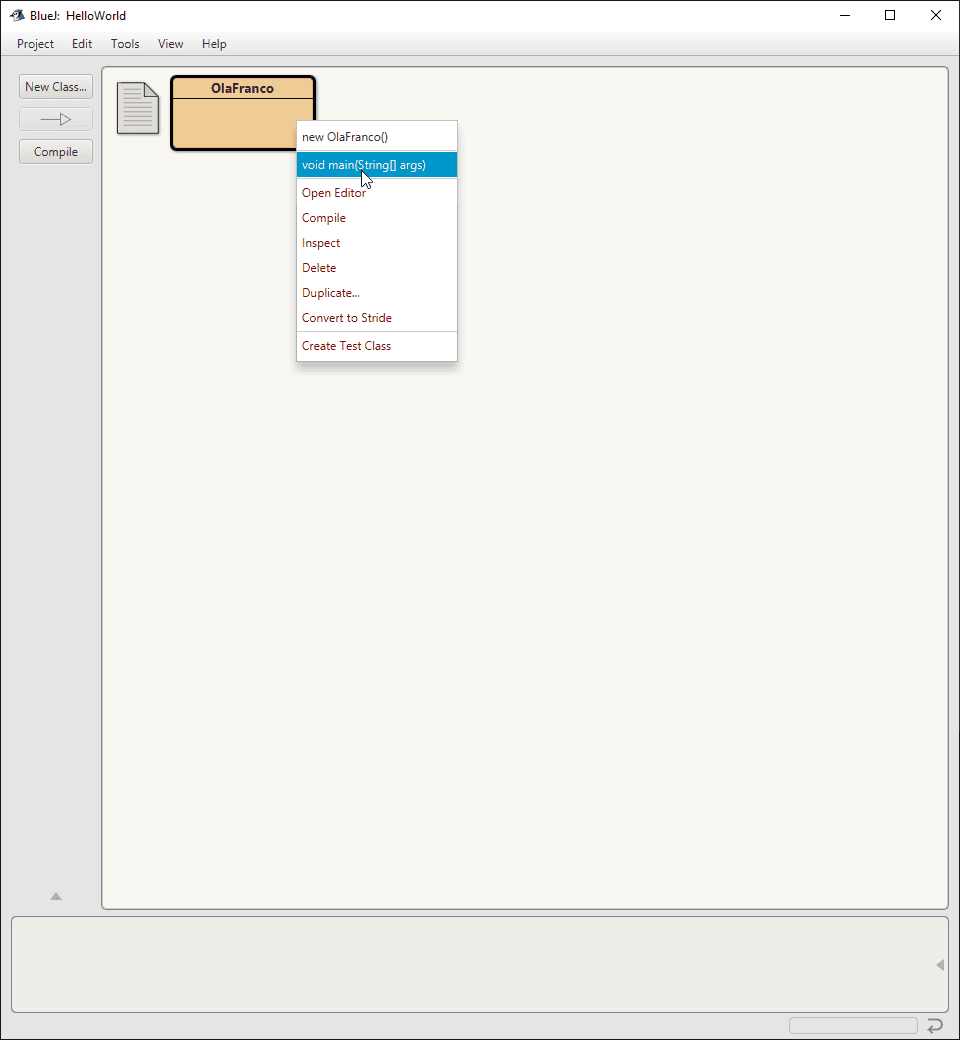
Task: Expand the side panel triangle at right
Action: click(939, 965)
